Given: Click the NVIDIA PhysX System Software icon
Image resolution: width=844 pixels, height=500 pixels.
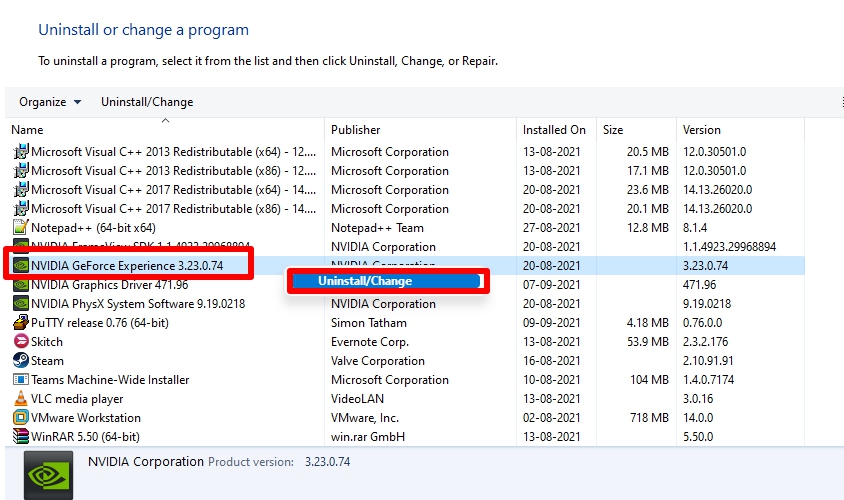Looking at the screenshot, I should point(20,304).
